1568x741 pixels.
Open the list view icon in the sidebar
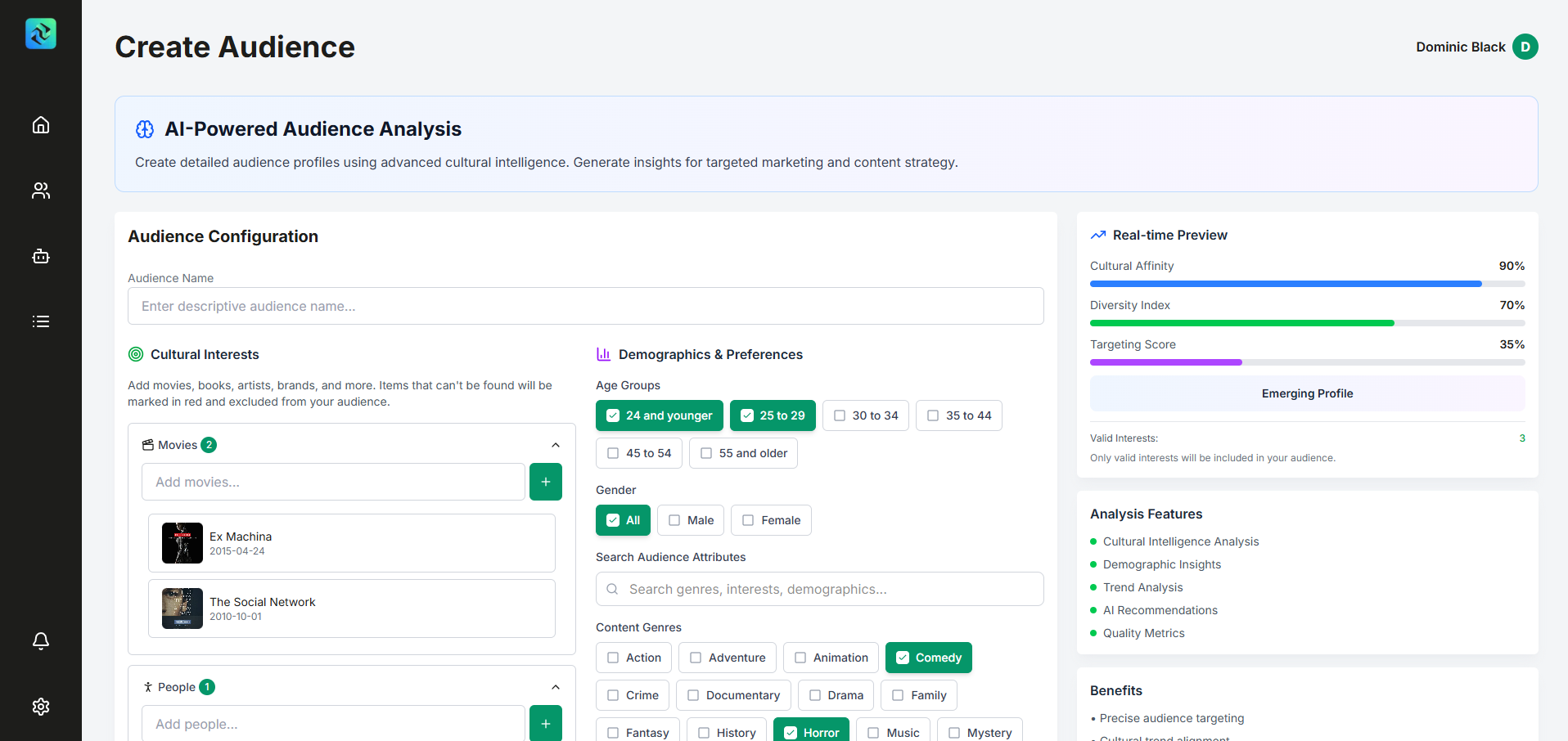(41, 321)
